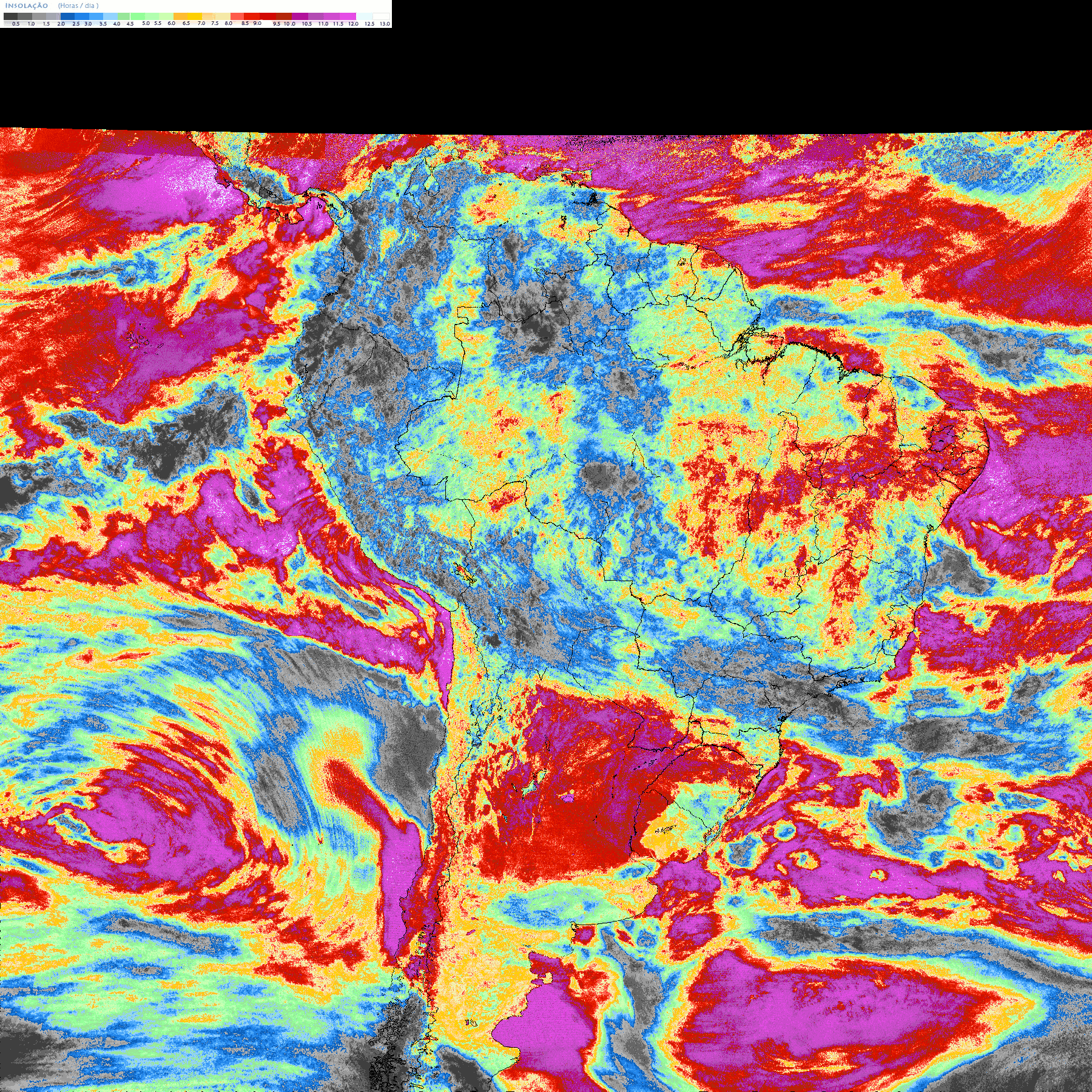Viewport: 1092px width, 1092px height.
Task: Pick the deep purple swatch after 10.0
Action: click(x=300, y=16)
